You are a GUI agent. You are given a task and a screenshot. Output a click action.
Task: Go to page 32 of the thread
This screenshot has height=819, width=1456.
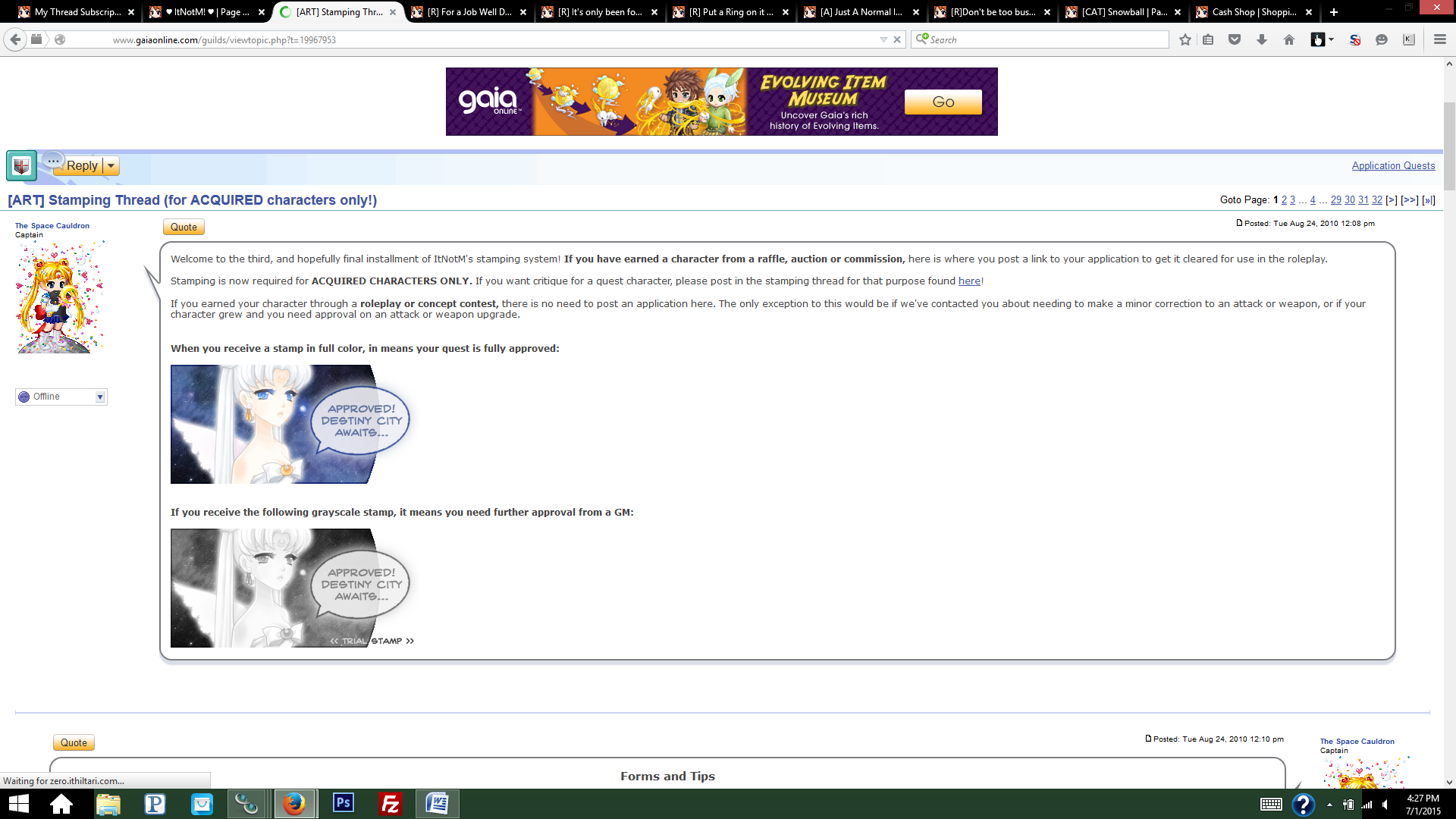(1376, 200)
